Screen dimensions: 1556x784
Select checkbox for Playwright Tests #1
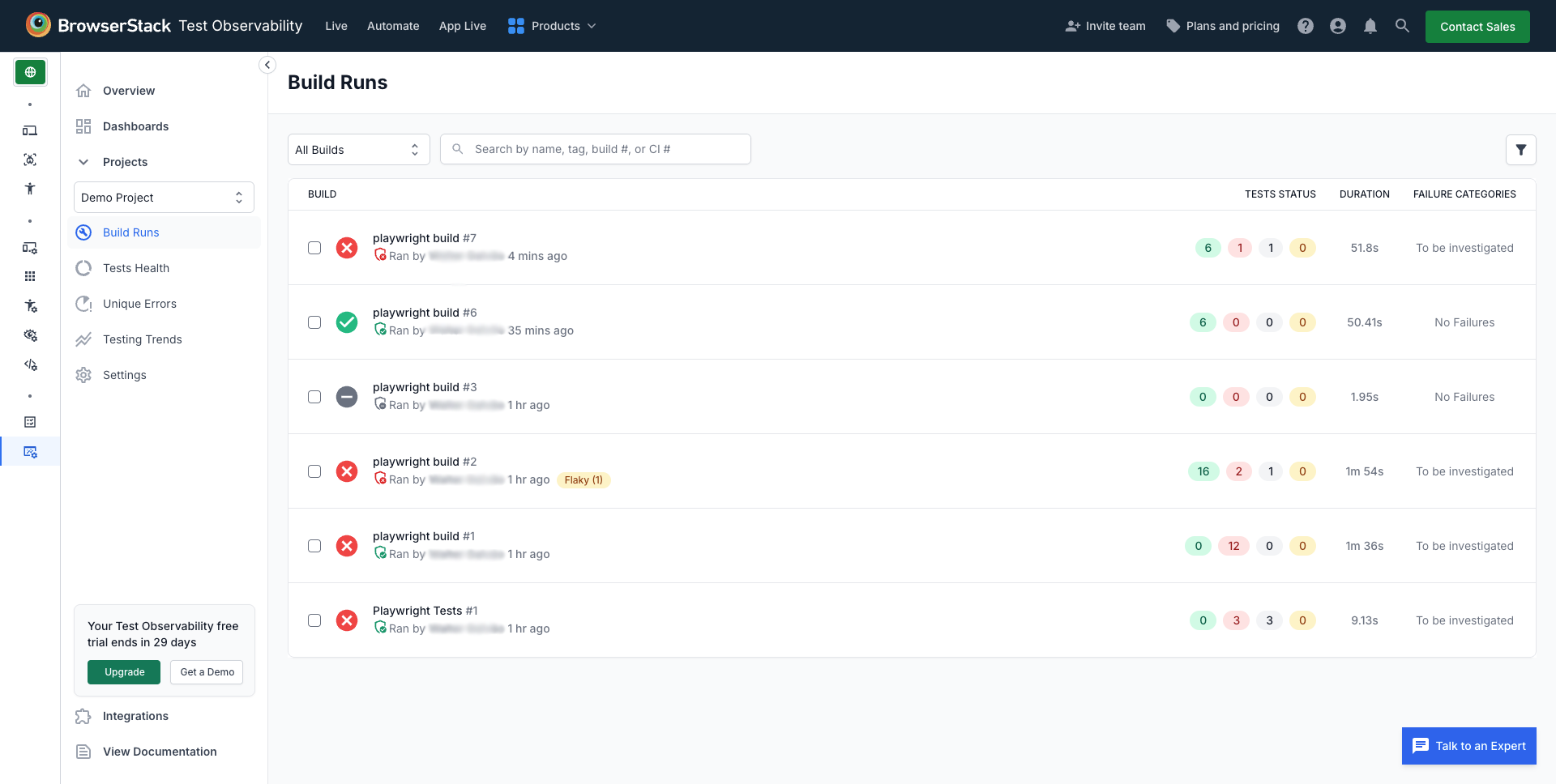coord(314,620)
